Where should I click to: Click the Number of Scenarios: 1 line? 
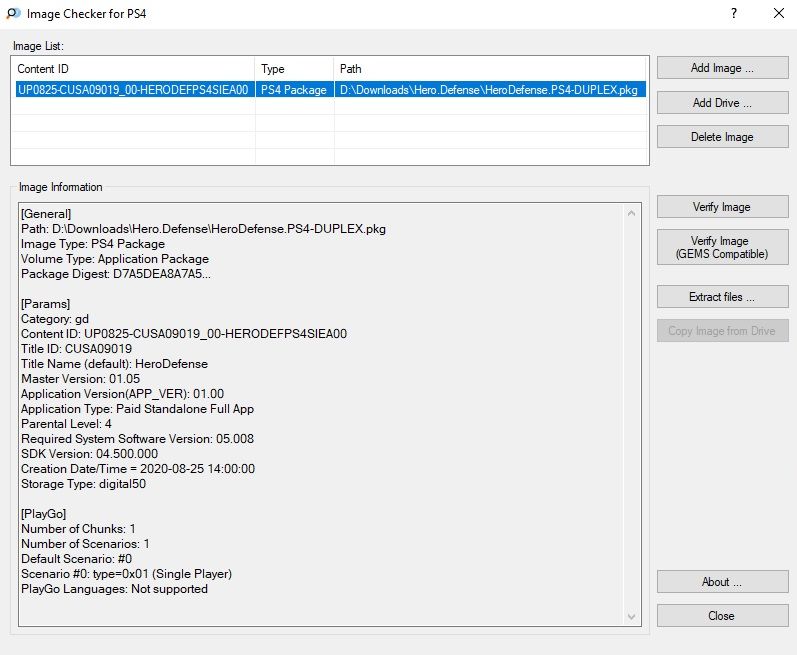pos(85,544)
